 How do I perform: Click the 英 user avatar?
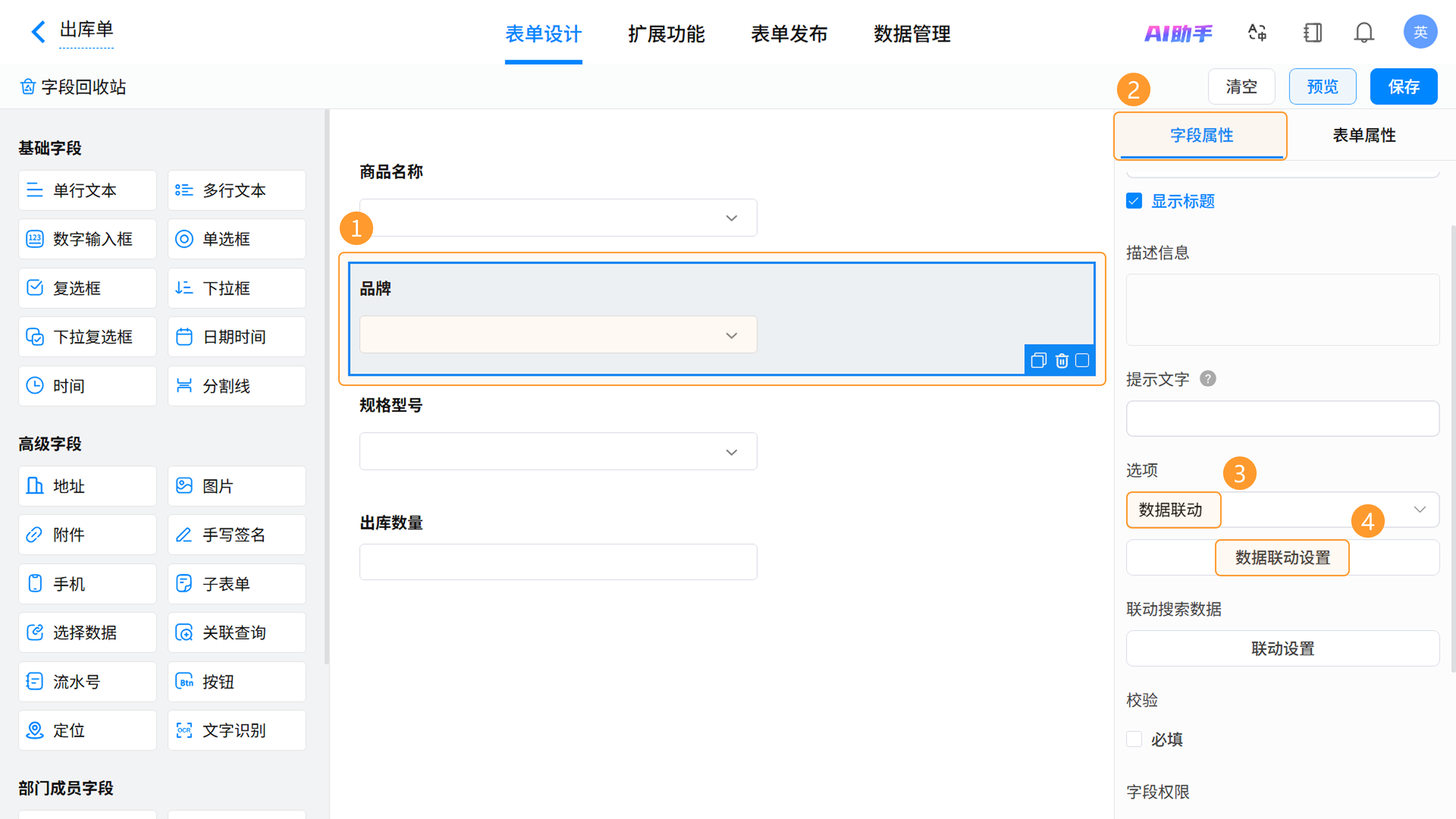[1420, 32]
